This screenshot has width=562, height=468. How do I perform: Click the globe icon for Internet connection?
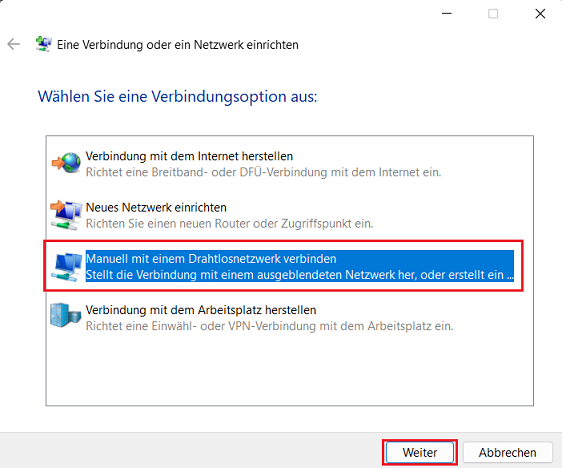coord(66,163)
